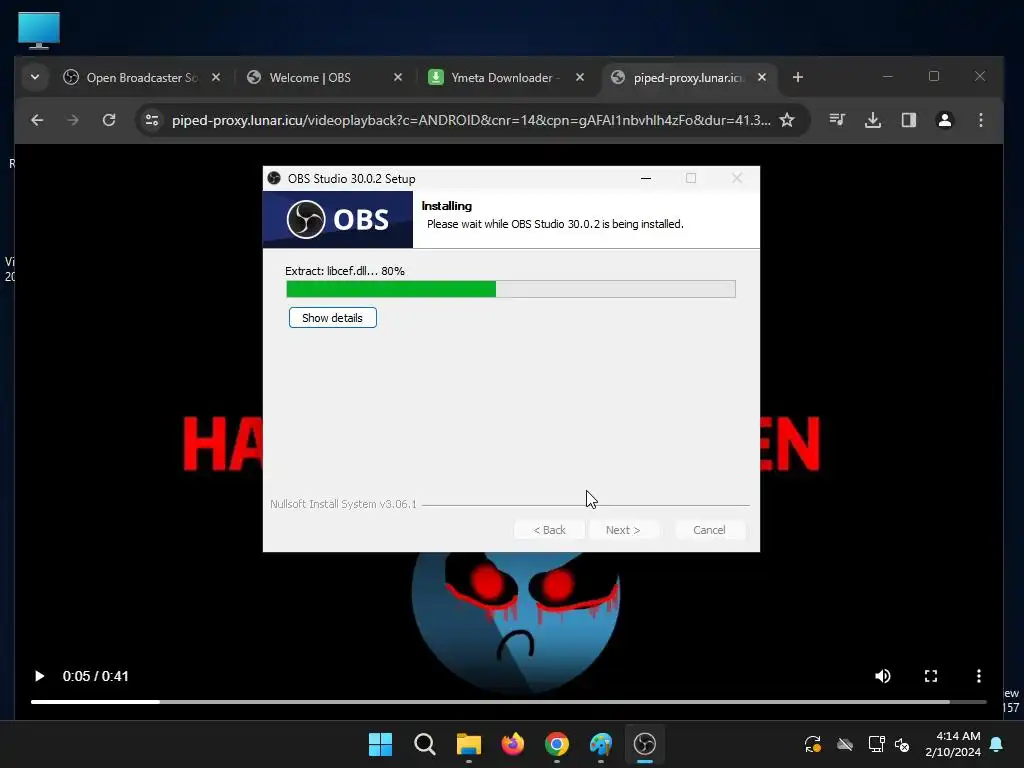Open the network status tray icon
Screen dimensions: 1024x768
876,744
